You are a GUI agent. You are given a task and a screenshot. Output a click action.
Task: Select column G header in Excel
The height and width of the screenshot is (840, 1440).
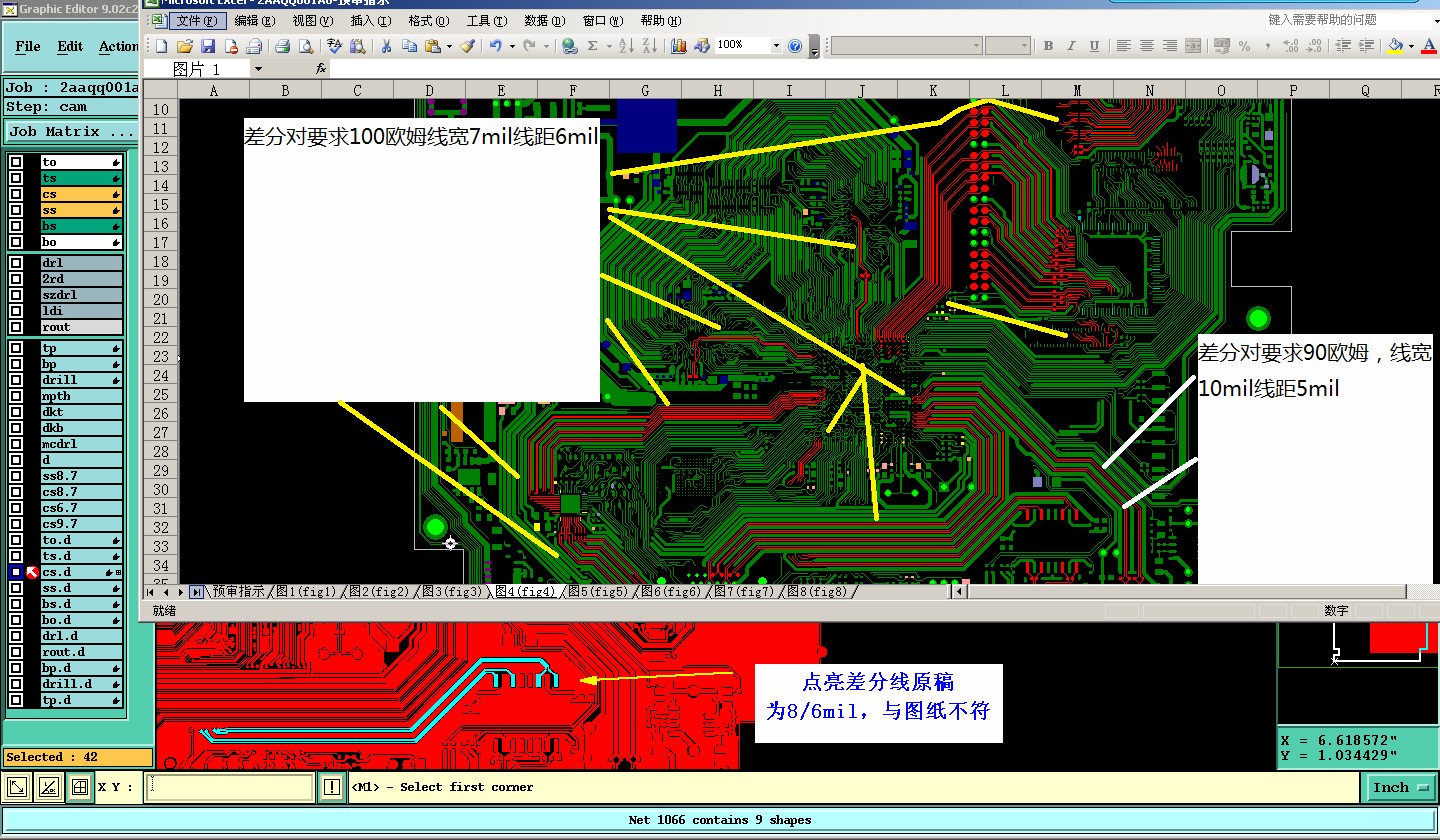(645, 90)
